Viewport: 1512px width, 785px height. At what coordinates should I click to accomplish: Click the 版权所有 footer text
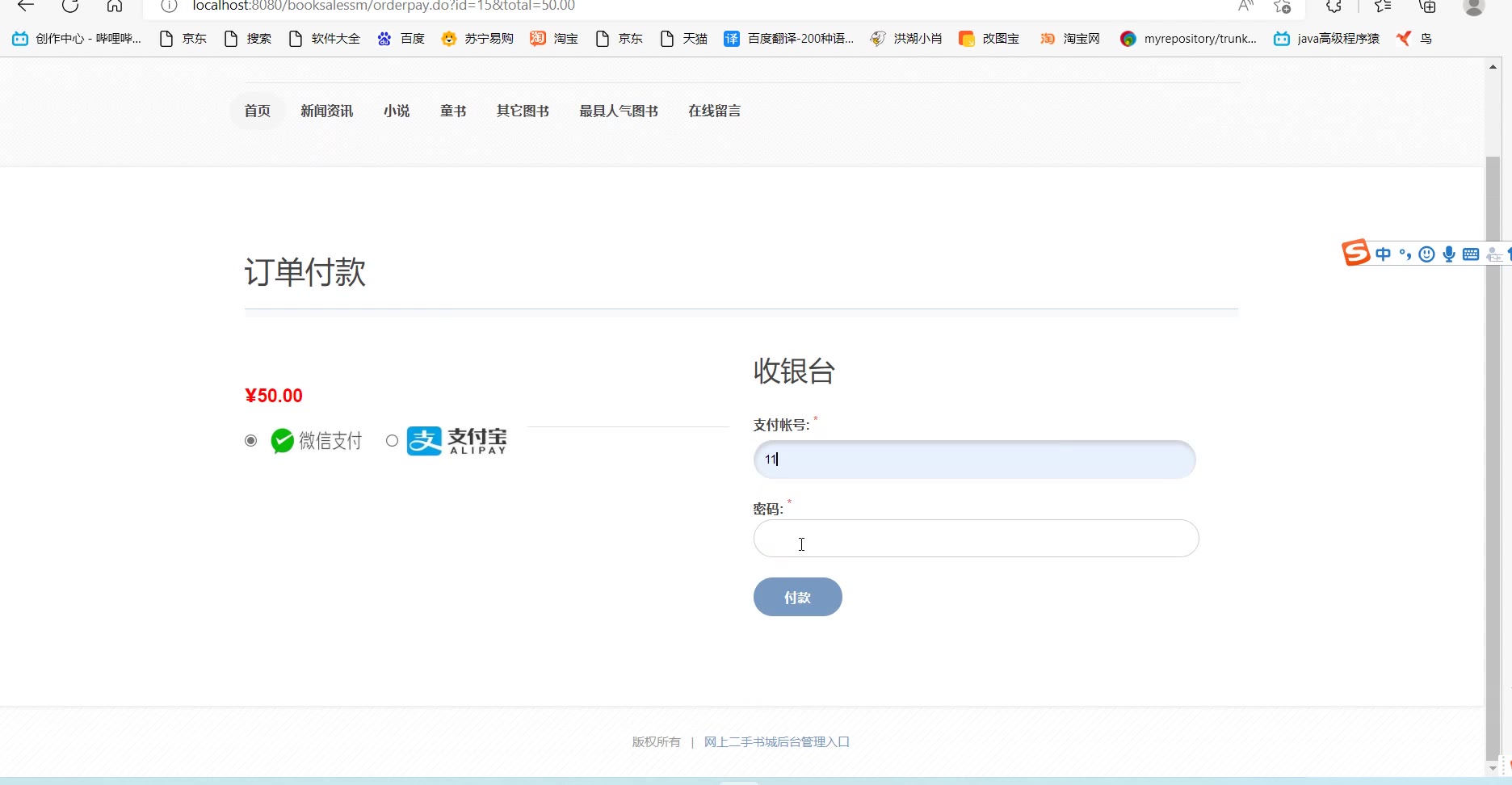pyautogui.click(x=656, y=741)
